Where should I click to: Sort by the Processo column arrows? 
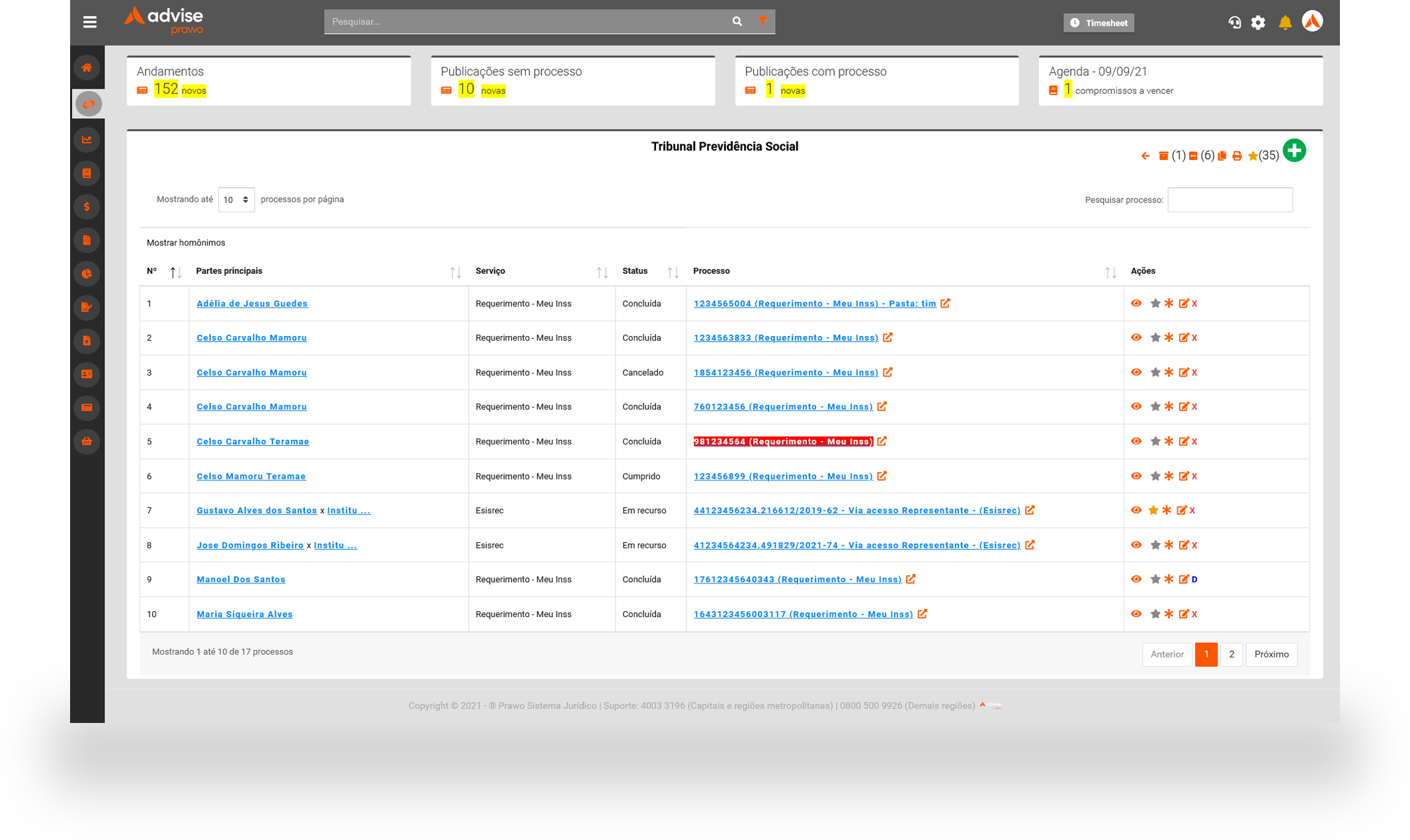[x=1110, y=272]
